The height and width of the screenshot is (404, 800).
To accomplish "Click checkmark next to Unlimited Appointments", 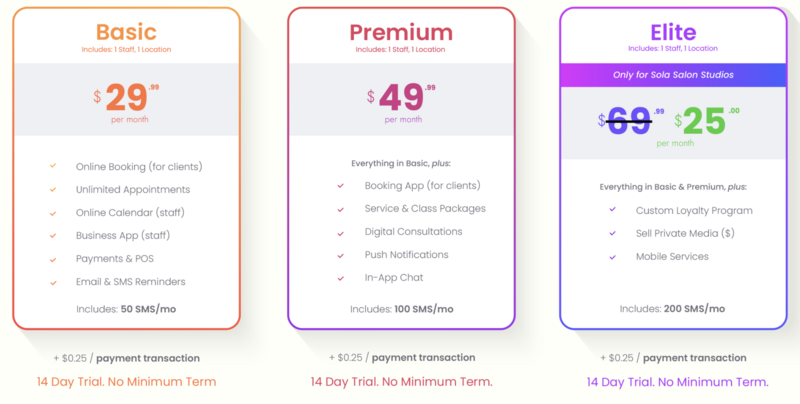I will pyautogui.click(x=53, y=190).
